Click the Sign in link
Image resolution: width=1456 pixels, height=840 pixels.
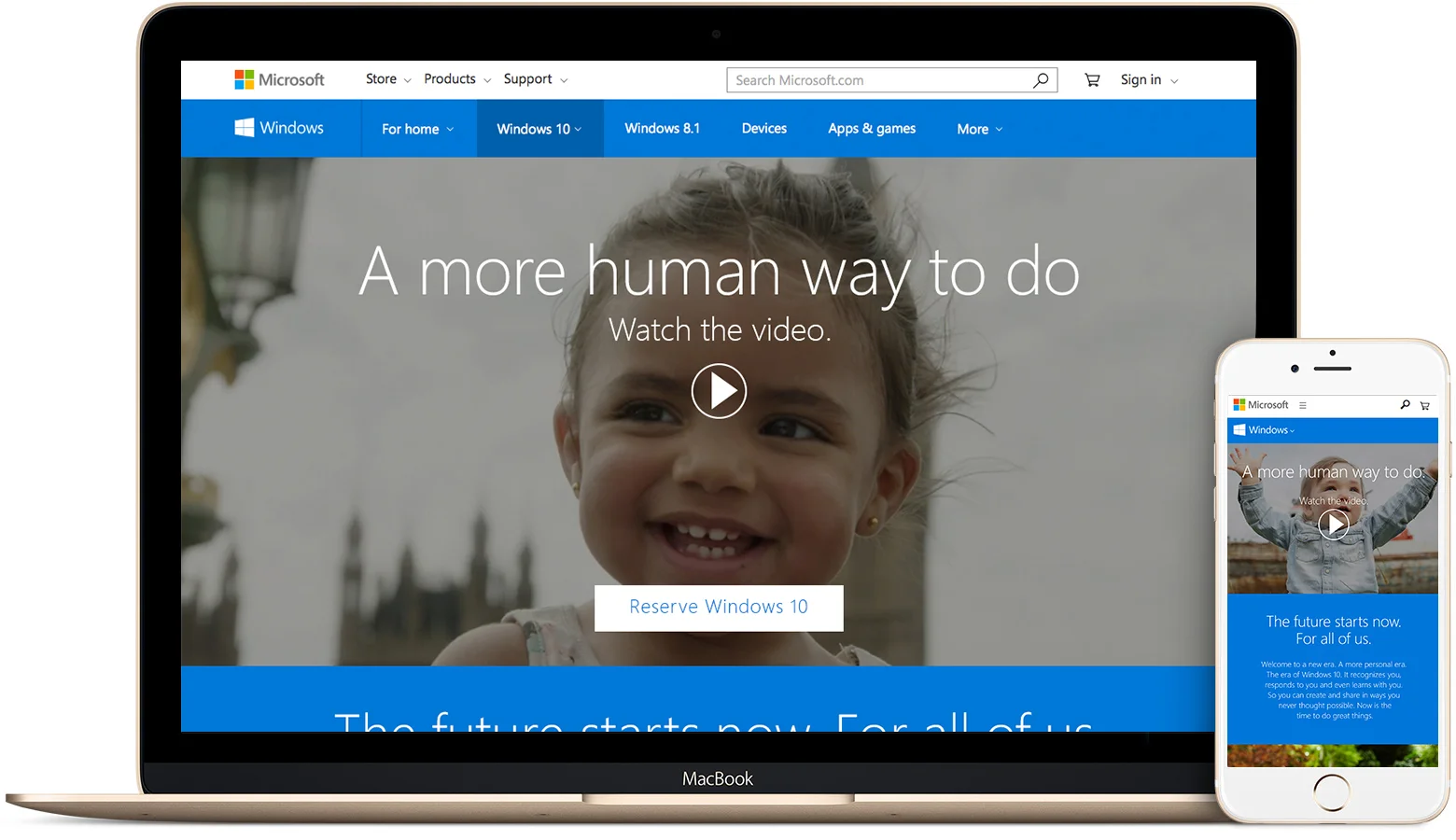click(1141, 80)
